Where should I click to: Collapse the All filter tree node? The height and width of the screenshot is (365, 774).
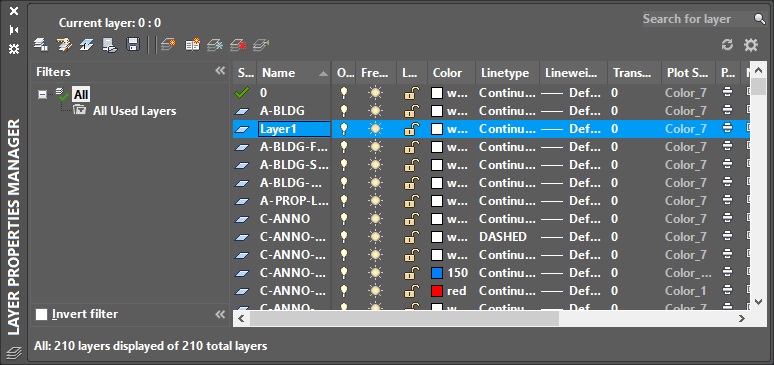pos(43,94)
